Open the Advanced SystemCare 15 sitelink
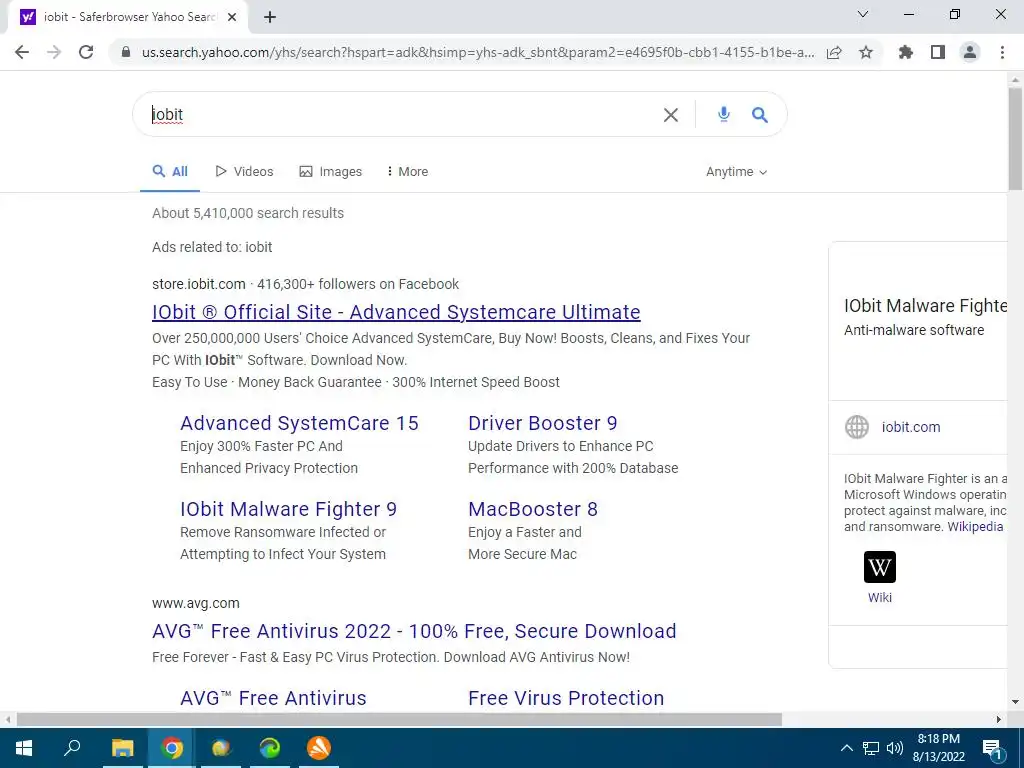Image resolution: width=1024 pixels, height=768 pixels. (299, 423)
